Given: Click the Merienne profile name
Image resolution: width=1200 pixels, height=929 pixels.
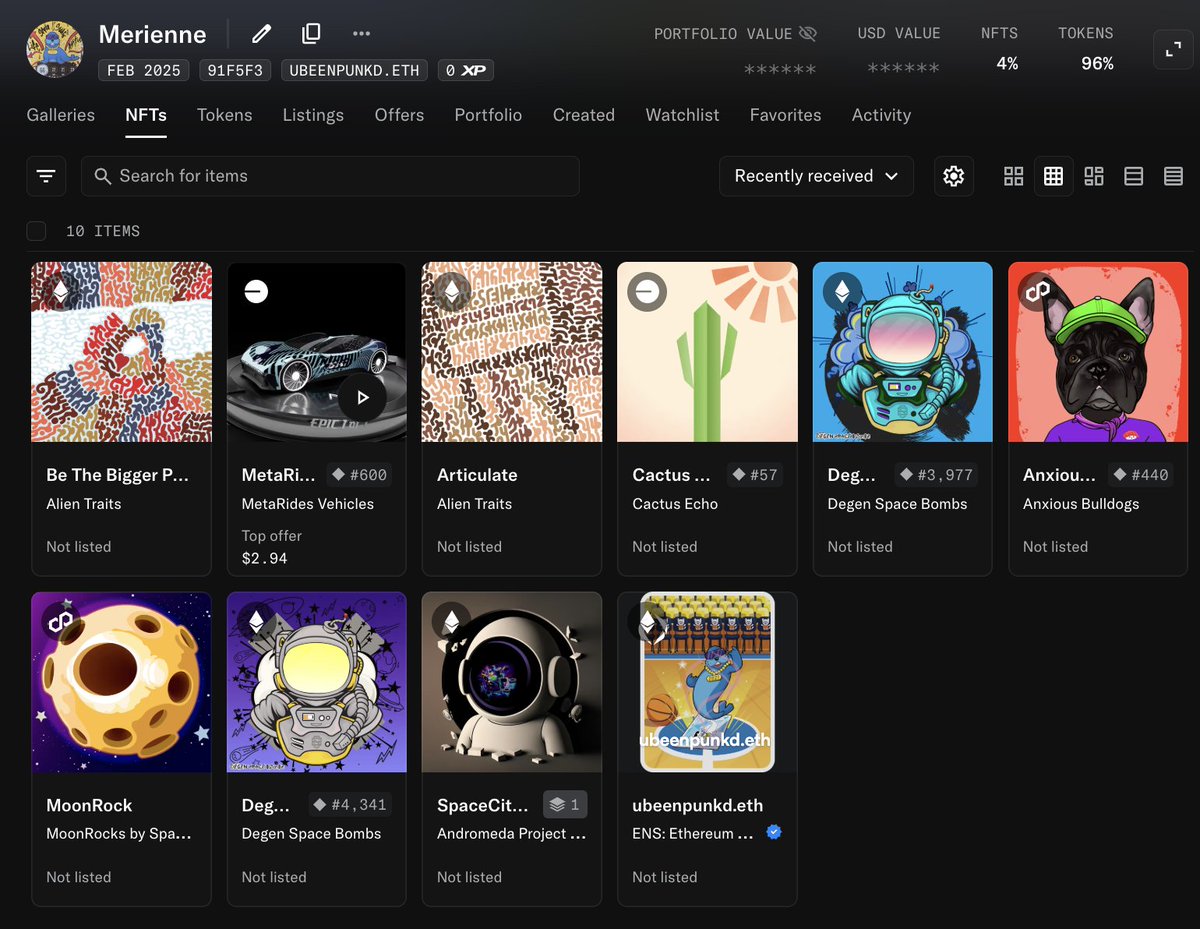Looking at the screenshot, I should point(152,34).
